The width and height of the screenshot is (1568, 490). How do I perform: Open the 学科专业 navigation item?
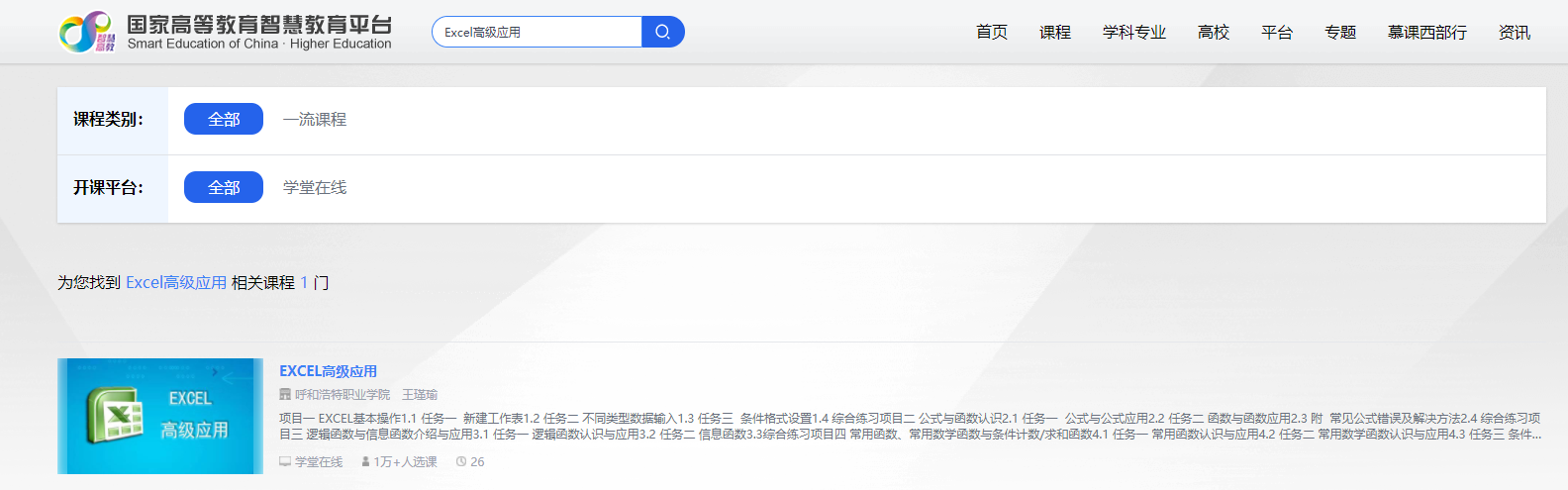(x=1133, y=32)
